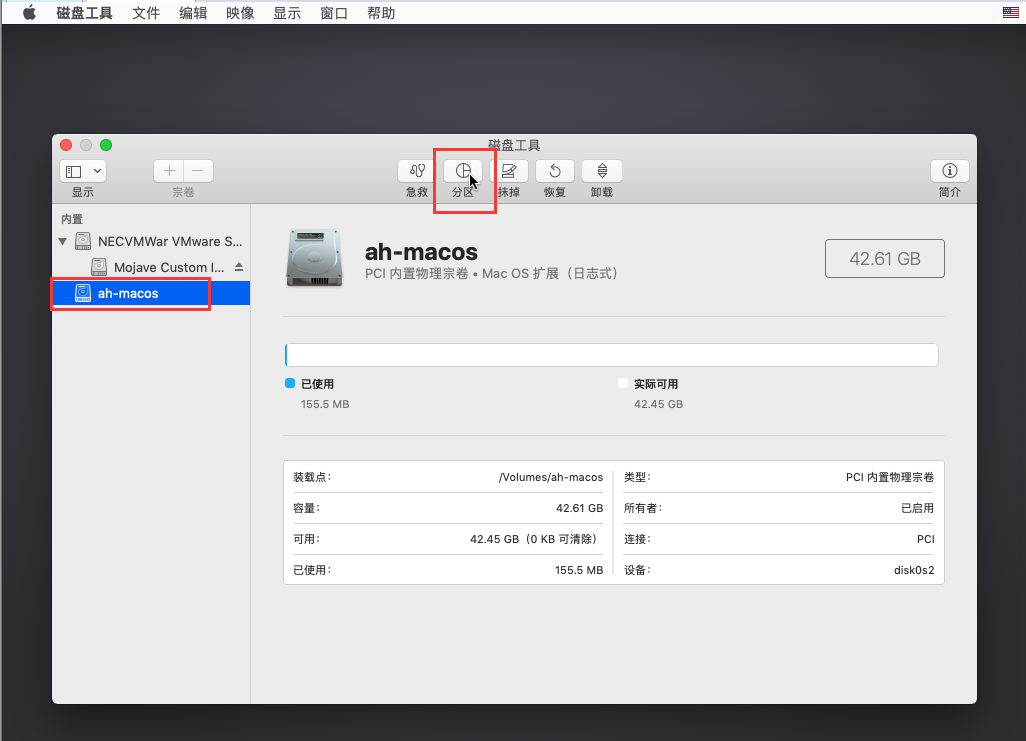Select the ah-macos volume in sidebar
Screen dimensions: 1026x741
coord(128,293)
